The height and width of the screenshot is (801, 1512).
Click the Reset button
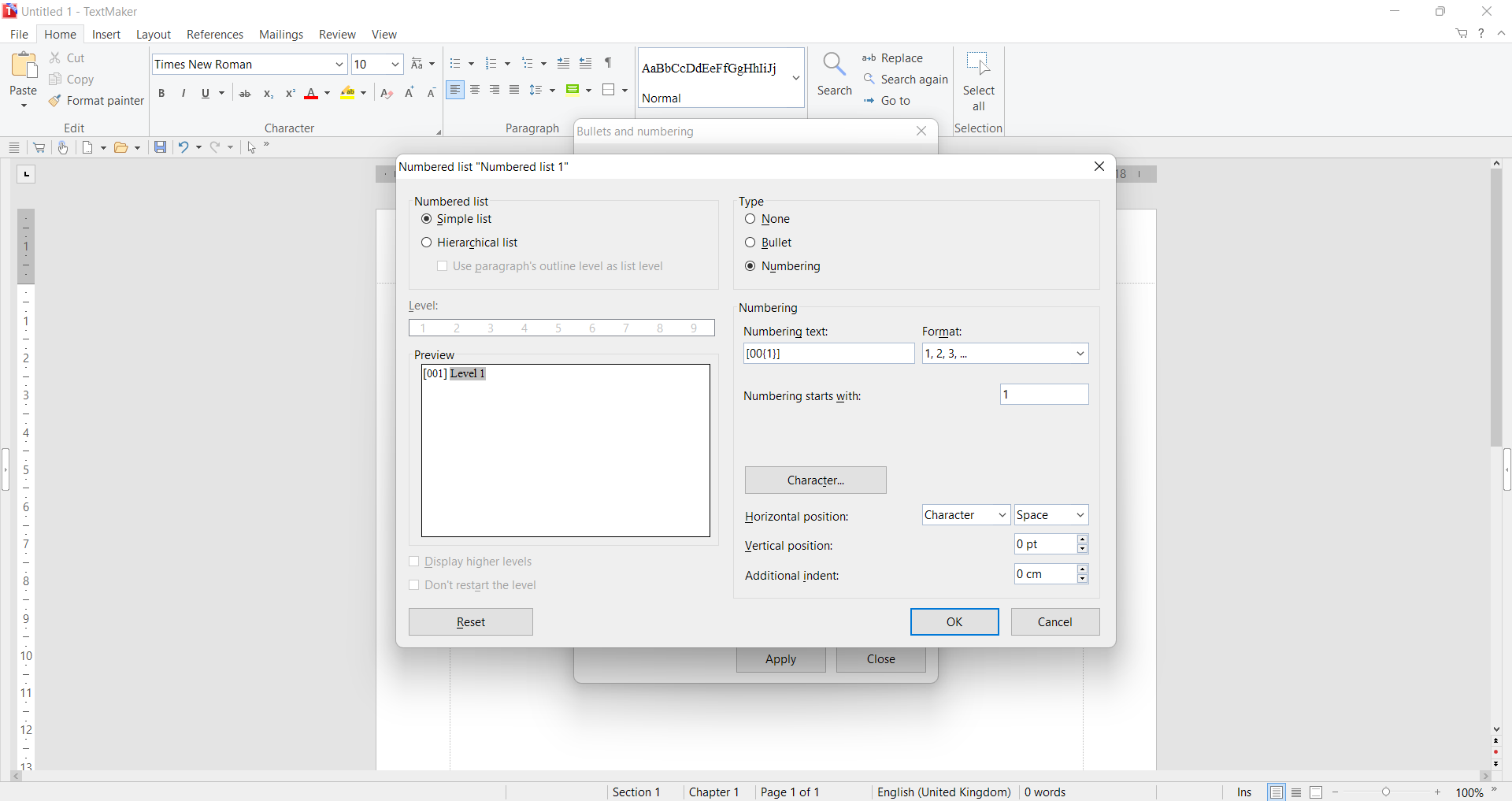point(471,623)
